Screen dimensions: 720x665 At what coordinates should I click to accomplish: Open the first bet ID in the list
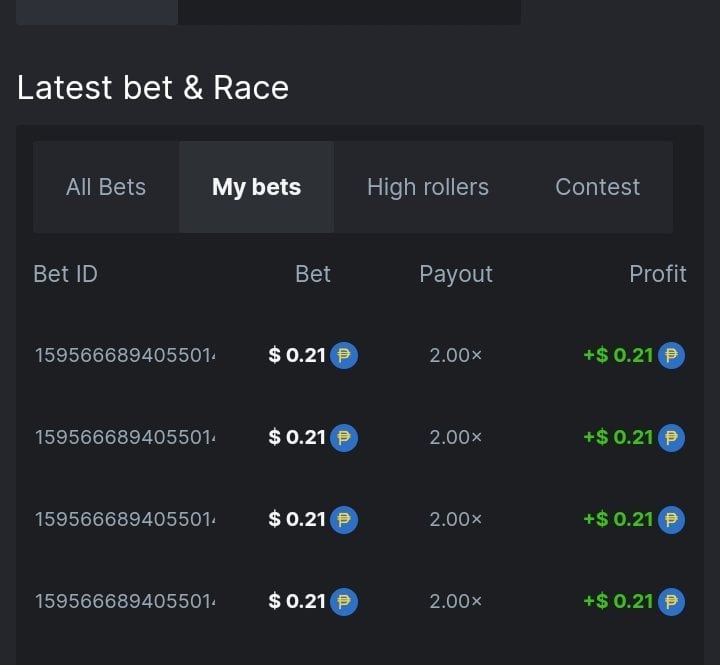tap(125, 355)
